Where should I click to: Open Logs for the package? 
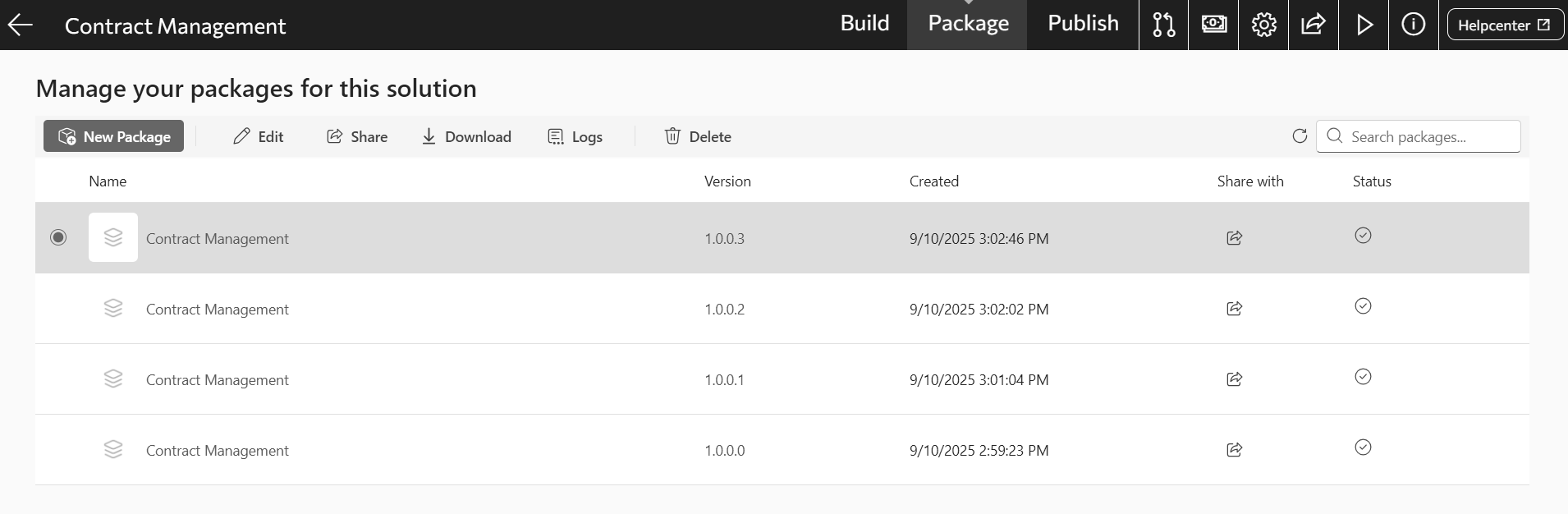pos(575,136)
